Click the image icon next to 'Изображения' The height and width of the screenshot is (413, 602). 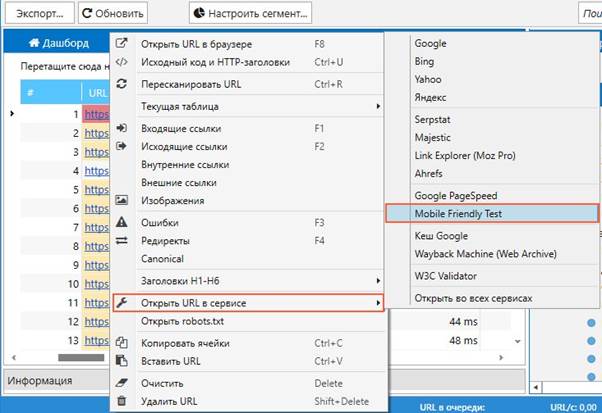[122, 200]
